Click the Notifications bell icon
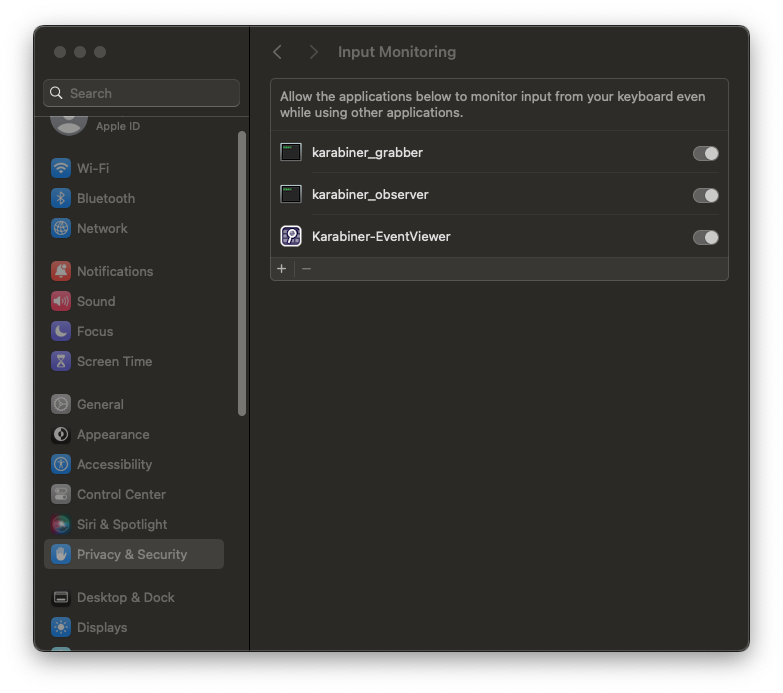 coord(61,271)
